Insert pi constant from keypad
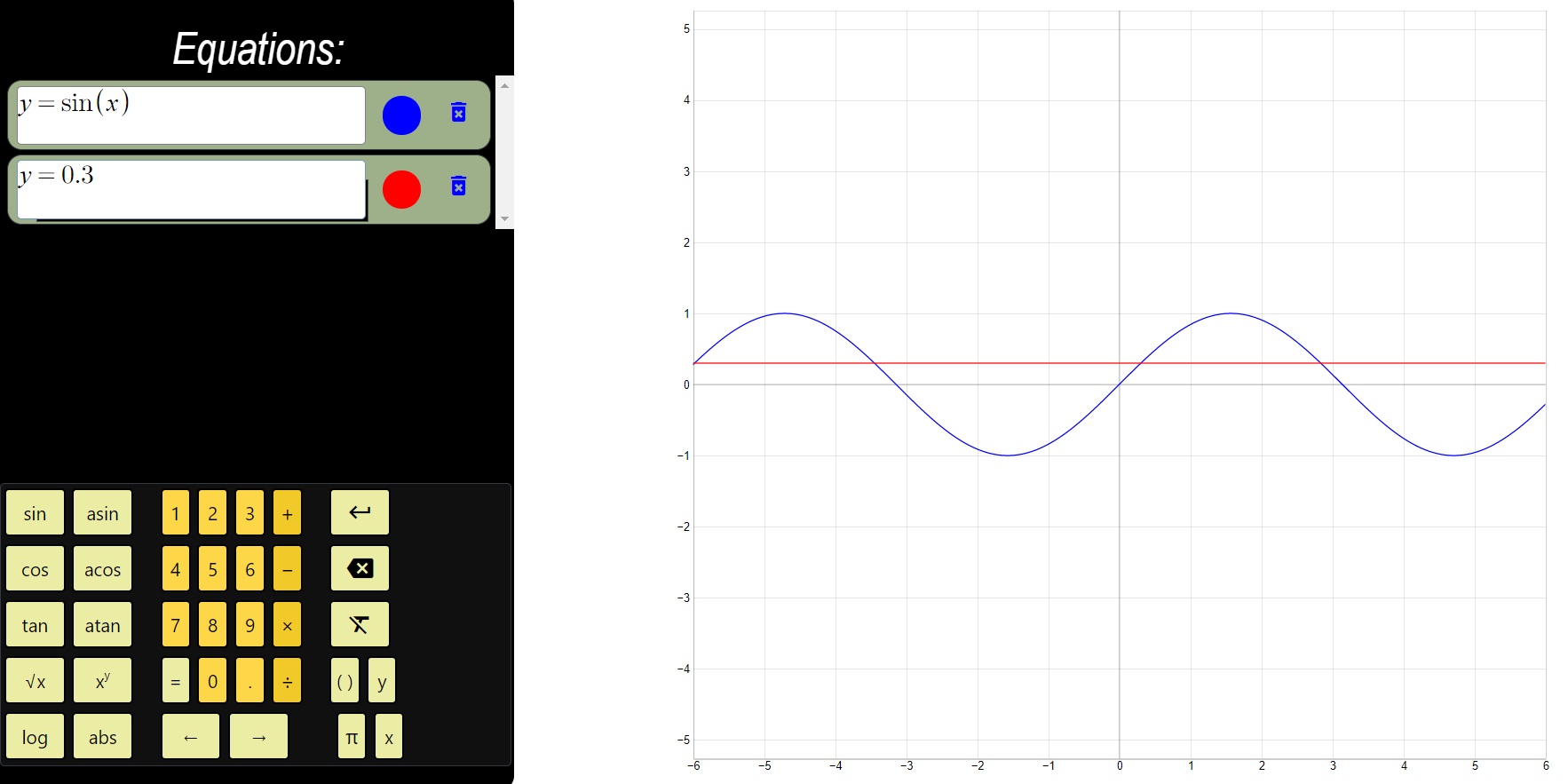Viewport: 1568px width, 784px height. [352, 737]
